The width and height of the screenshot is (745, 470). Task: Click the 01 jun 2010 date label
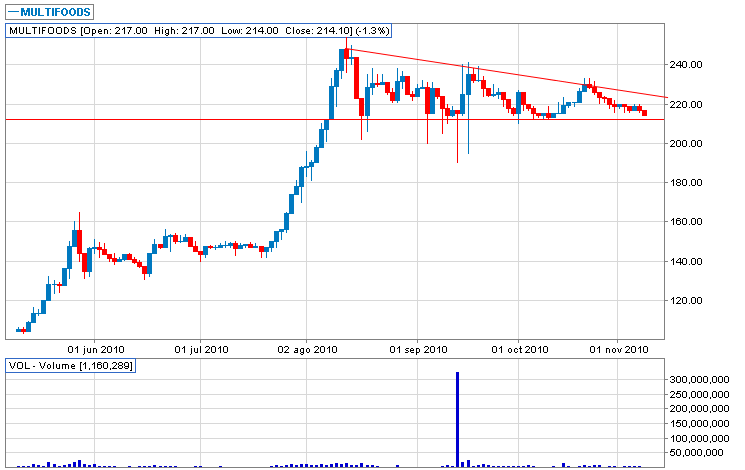pyautogui.click(x=96, y=350)
